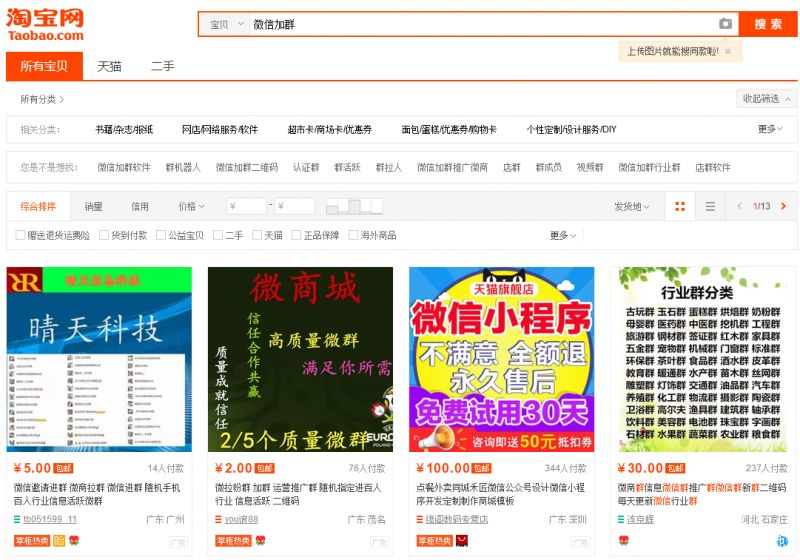The image size is (800, 560).
Task: Sort by 销量
Action: 93,206
